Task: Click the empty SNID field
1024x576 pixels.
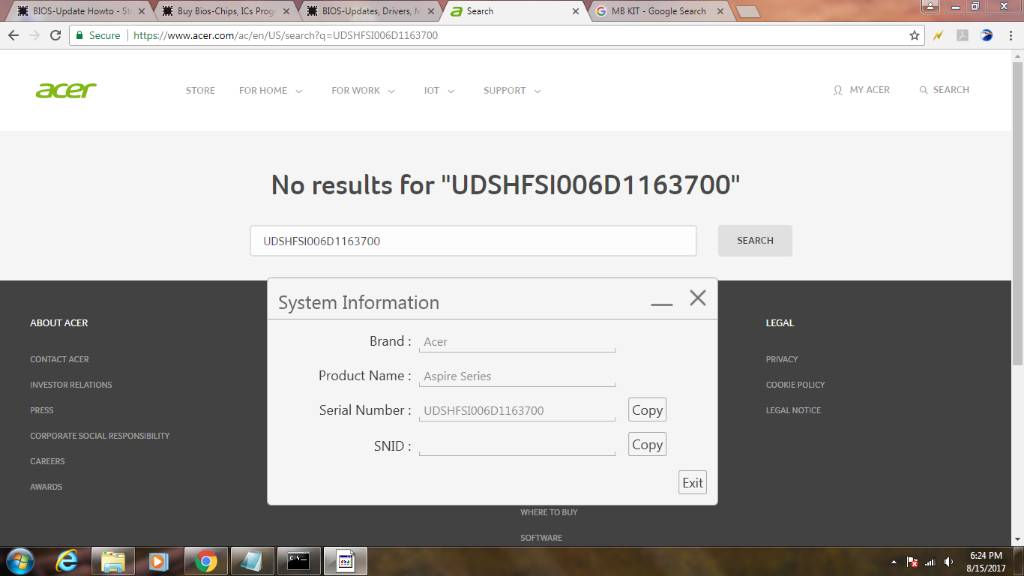Action: pos(517,445)
